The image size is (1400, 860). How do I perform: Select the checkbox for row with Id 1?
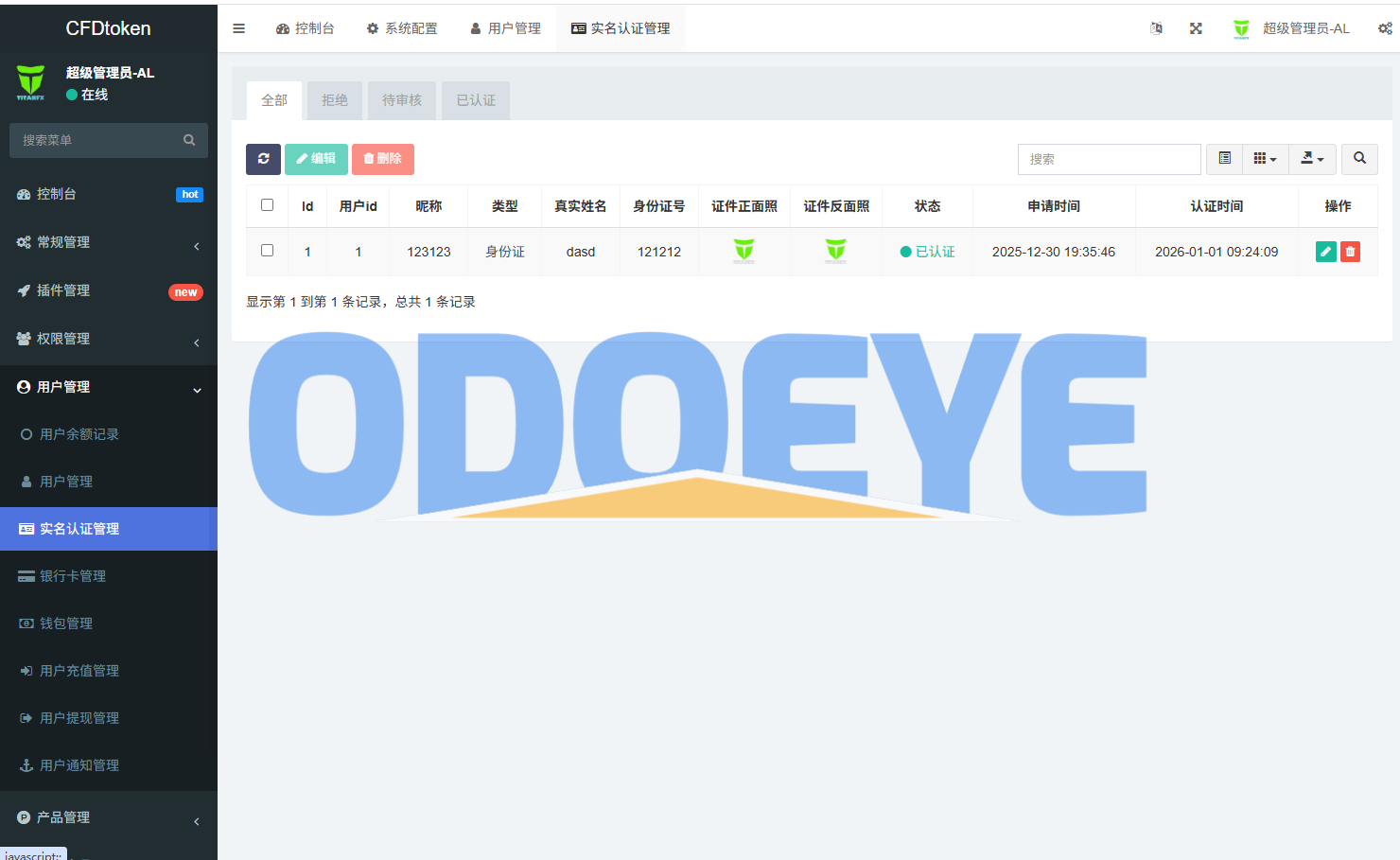click(267, 251)
